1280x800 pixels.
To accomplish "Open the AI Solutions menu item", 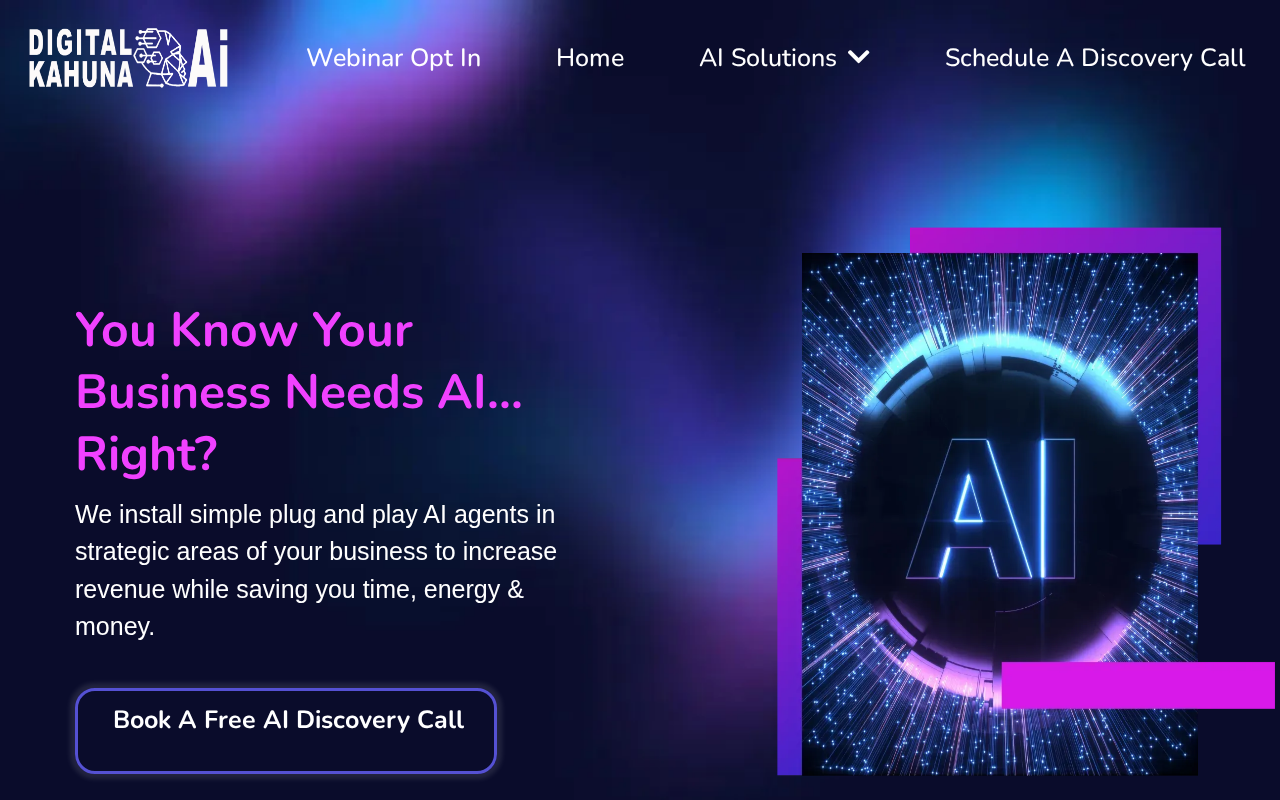I will coord(768,58).
